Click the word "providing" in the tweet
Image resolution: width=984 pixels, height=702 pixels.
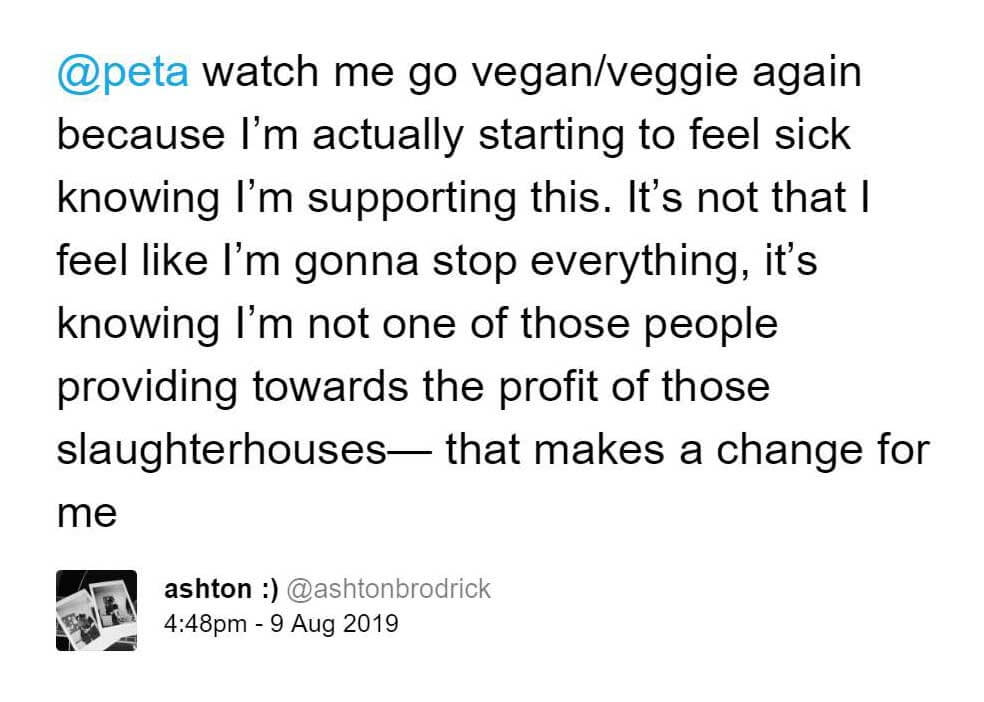click(147, 389)
